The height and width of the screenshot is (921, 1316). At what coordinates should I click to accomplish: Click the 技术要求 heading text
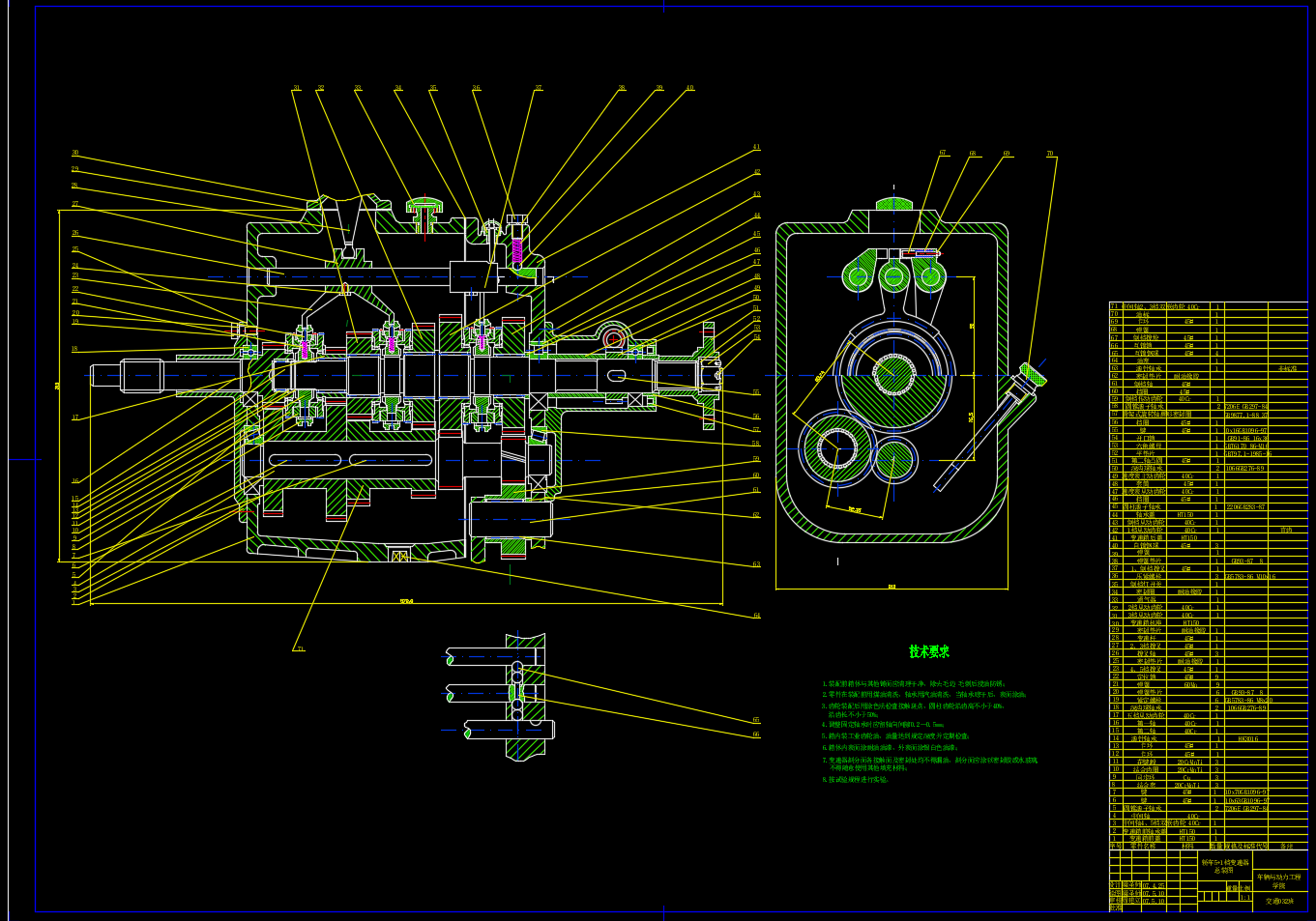point(928,652)
